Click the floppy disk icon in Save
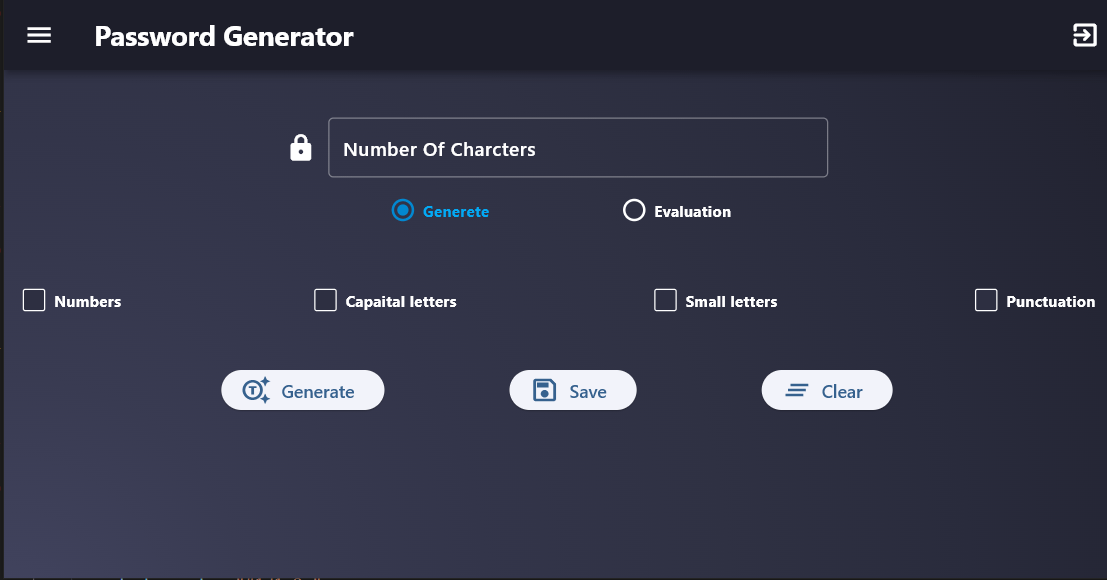The height and width of the screenshot is (580, 1107). (544, 390)
